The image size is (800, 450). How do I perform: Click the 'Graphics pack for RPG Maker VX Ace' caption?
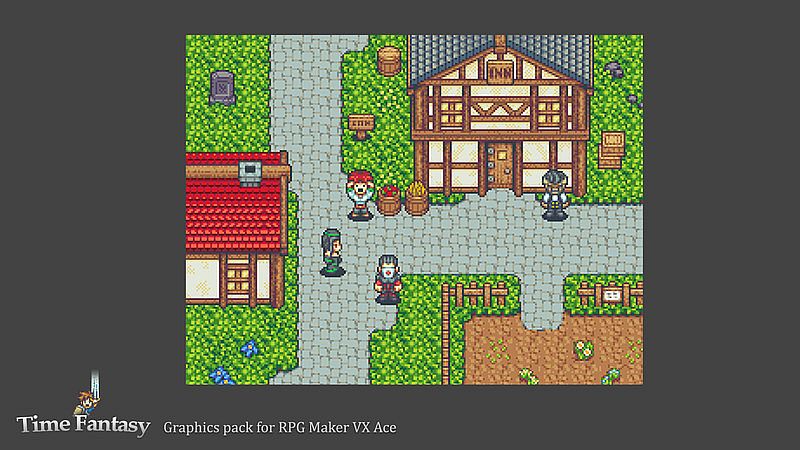tap(280, 428)
